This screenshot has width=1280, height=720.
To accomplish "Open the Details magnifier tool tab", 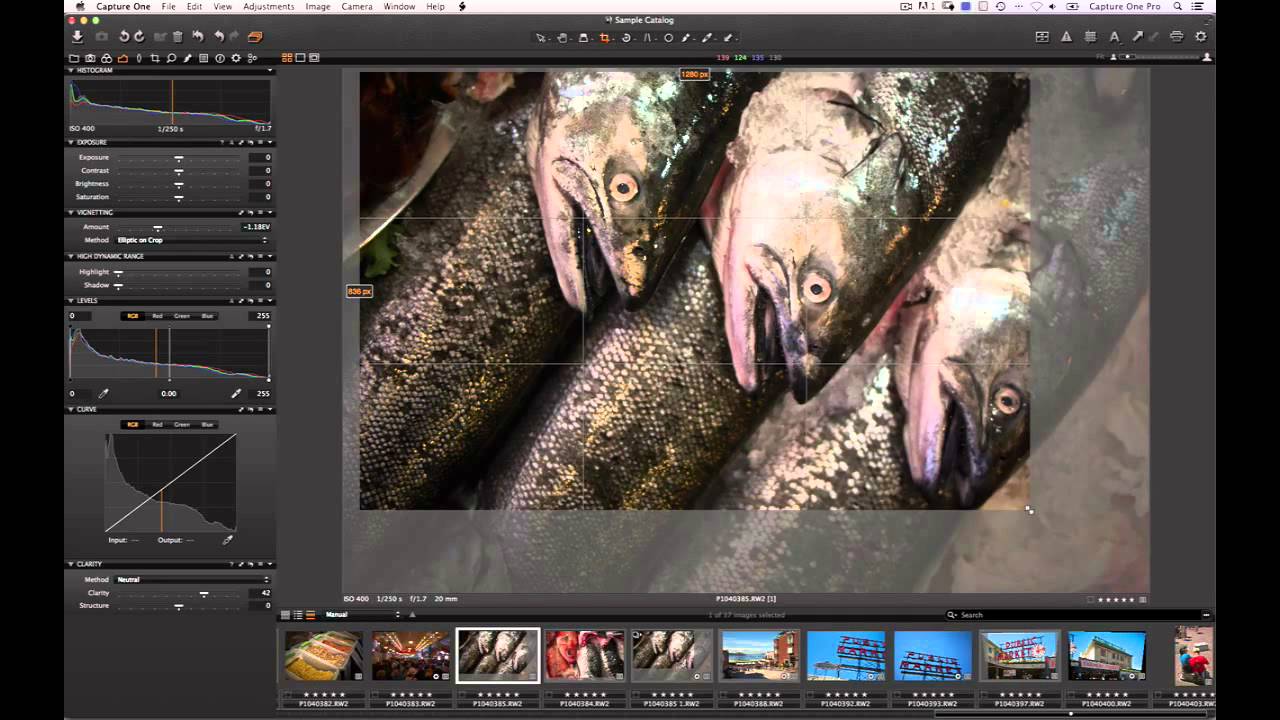I will [x=171, y=58].
